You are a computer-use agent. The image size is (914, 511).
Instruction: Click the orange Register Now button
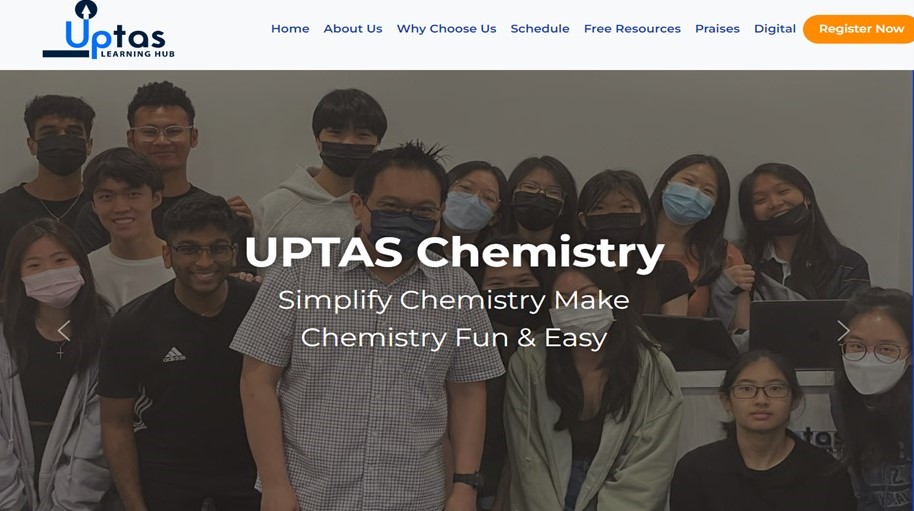(x=859, y=29)
